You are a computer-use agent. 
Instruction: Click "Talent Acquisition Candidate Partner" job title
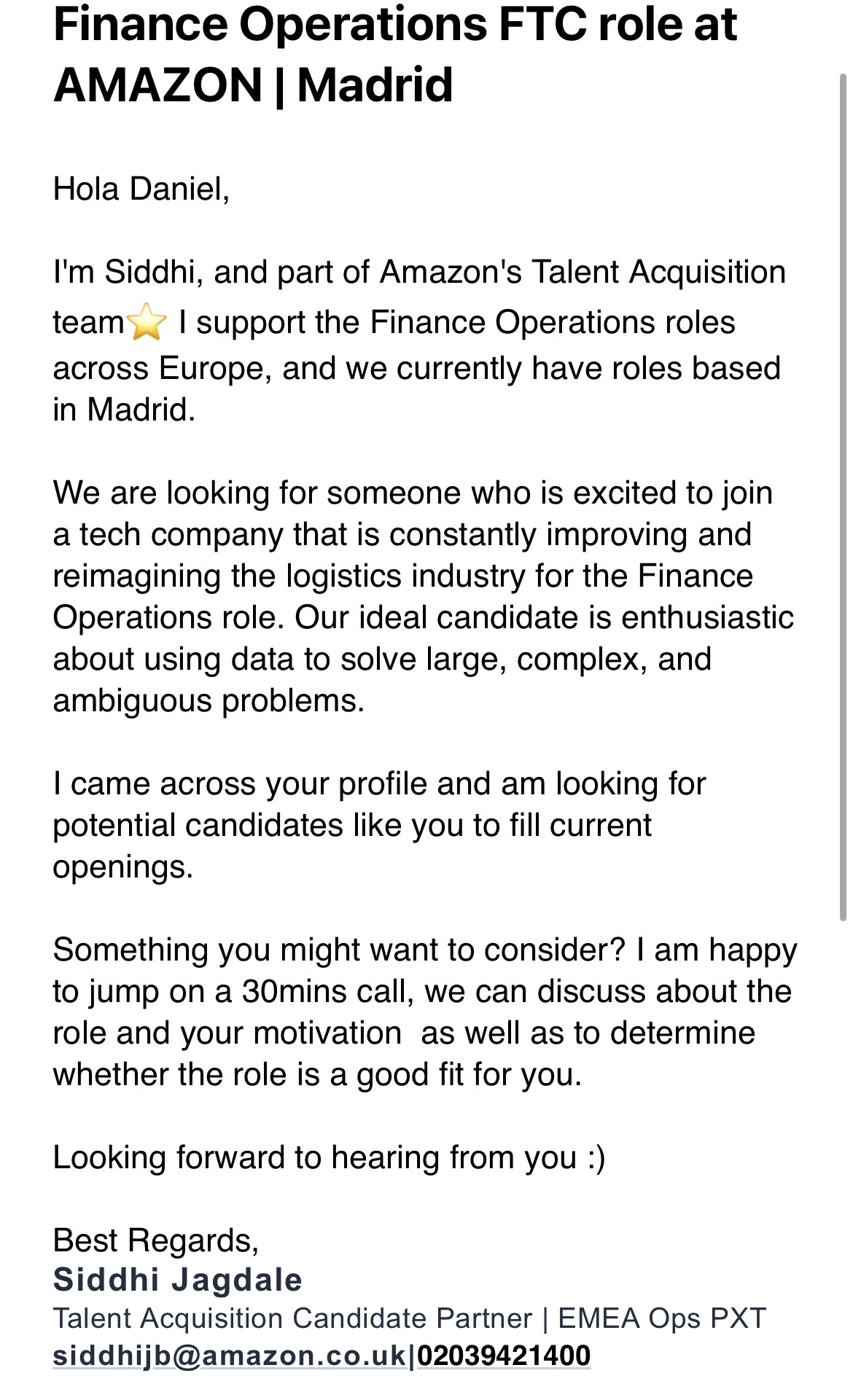(x=292, y=1318)
